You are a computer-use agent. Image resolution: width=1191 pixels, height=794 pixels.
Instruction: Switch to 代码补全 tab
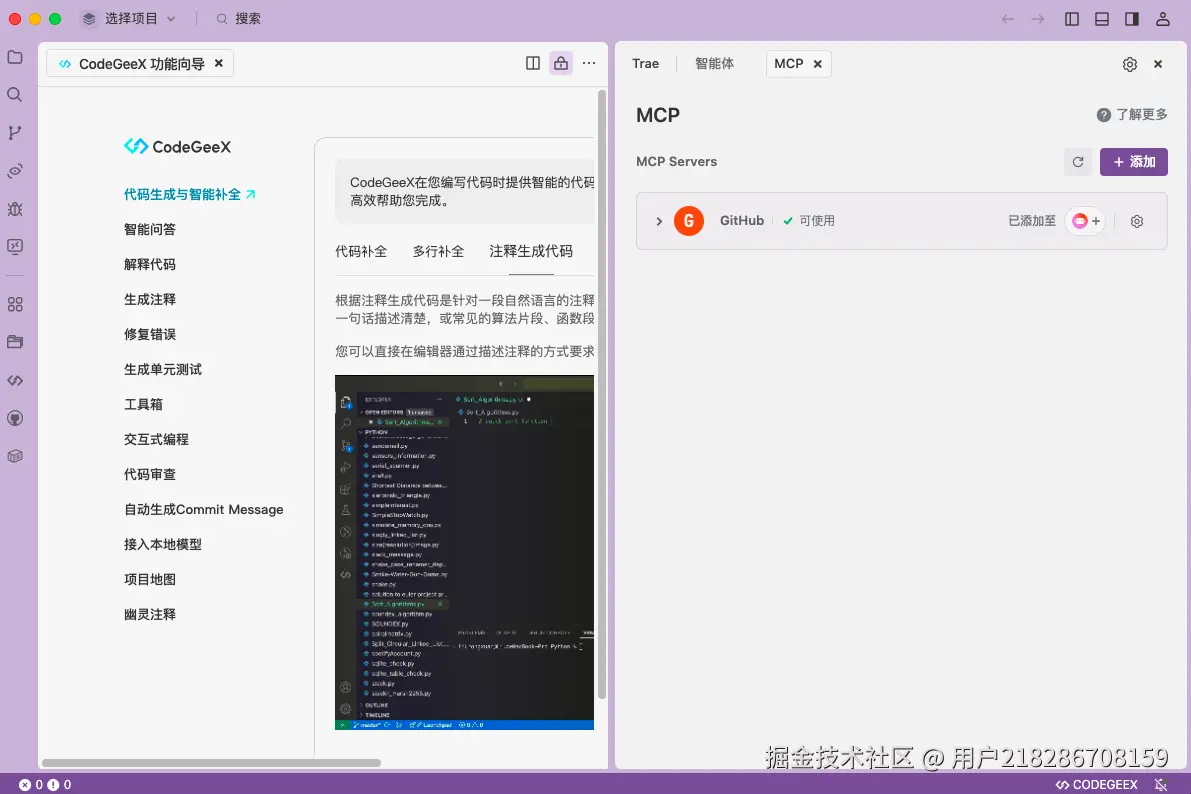361,251
